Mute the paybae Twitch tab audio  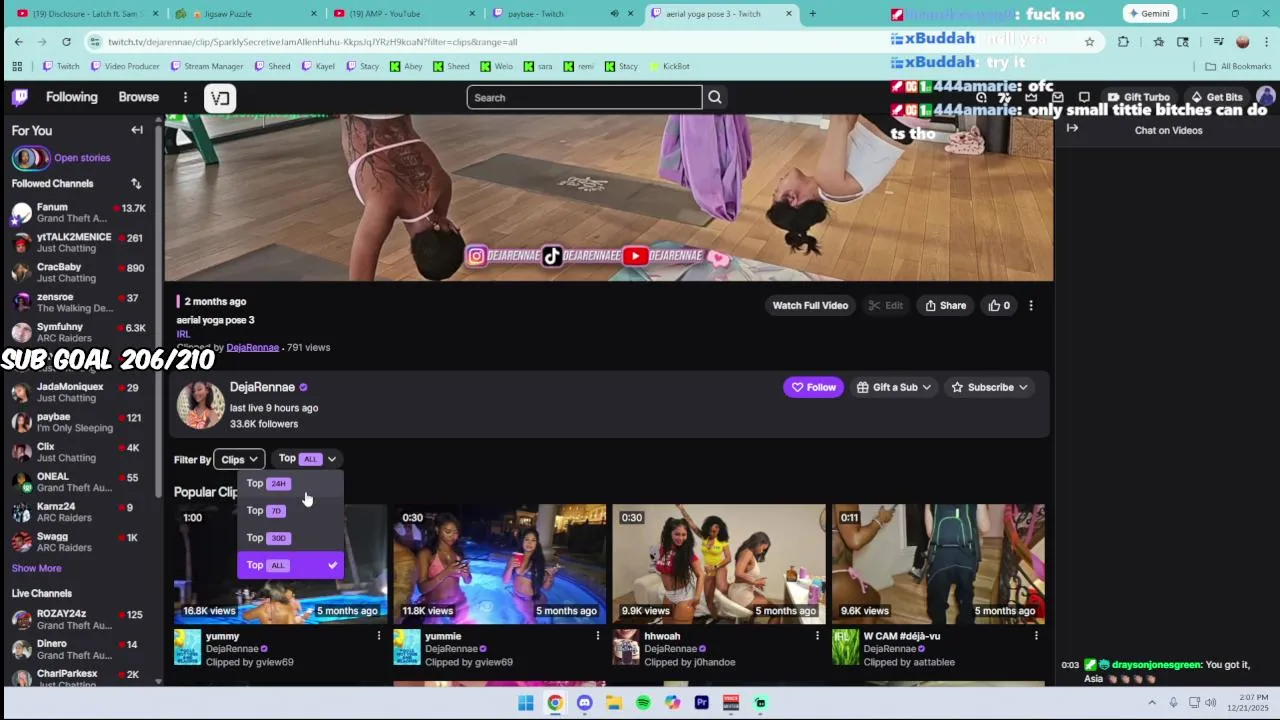coord(614,14)
